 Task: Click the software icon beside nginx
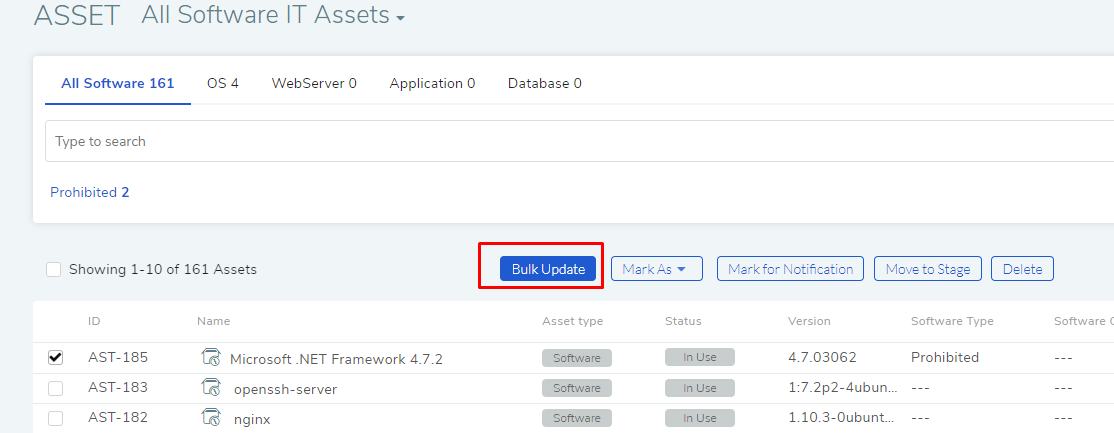211,417
